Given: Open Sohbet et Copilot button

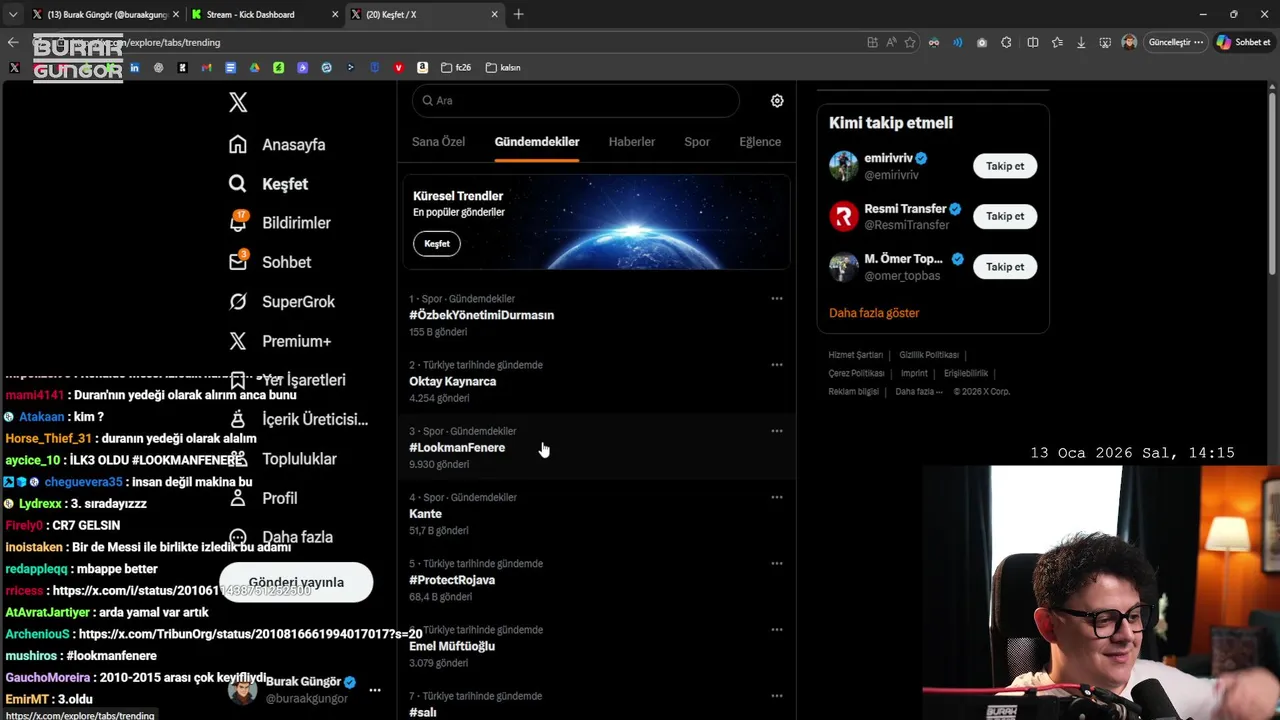Looking at the screenshot, I should coord(1244,42).
